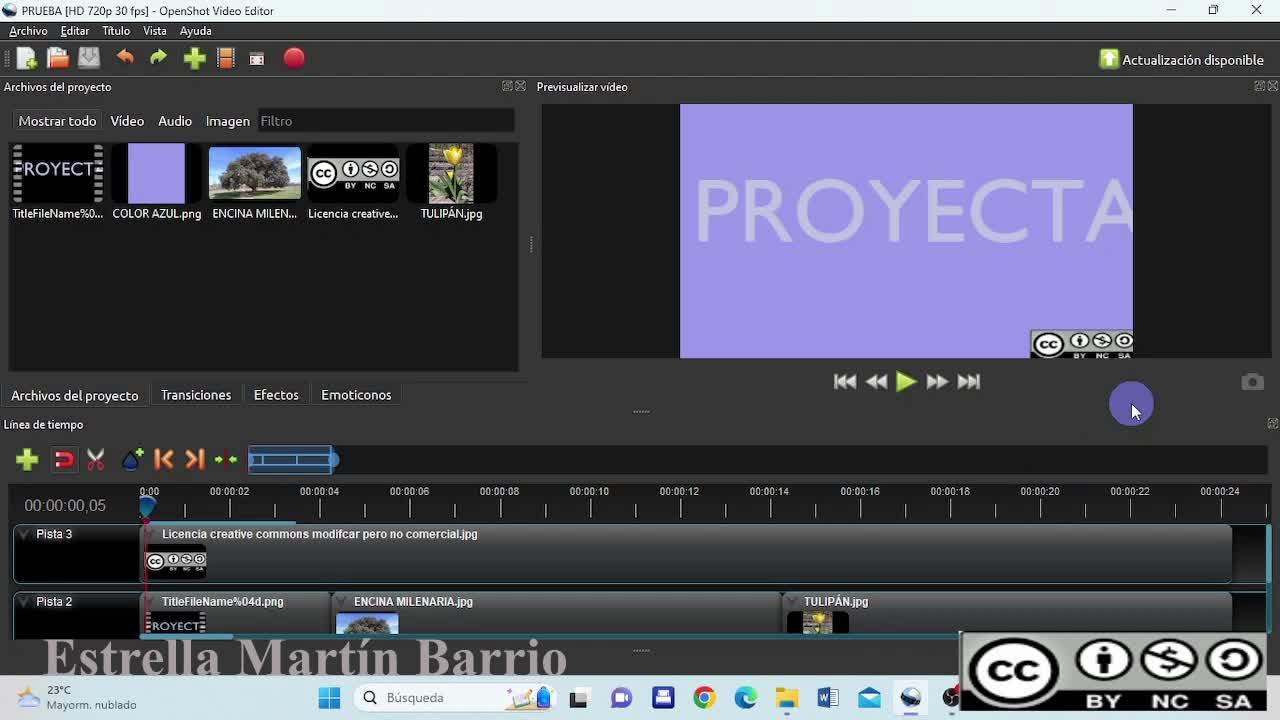Close the Archivos del proyecto panel
The image size is (1280, 720).
click(520, 87)
